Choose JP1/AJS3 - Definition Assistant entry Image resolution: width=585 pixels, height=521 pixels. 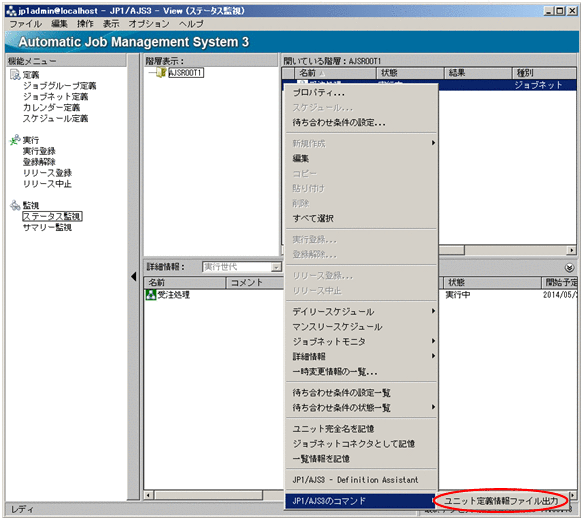(361, 480)
